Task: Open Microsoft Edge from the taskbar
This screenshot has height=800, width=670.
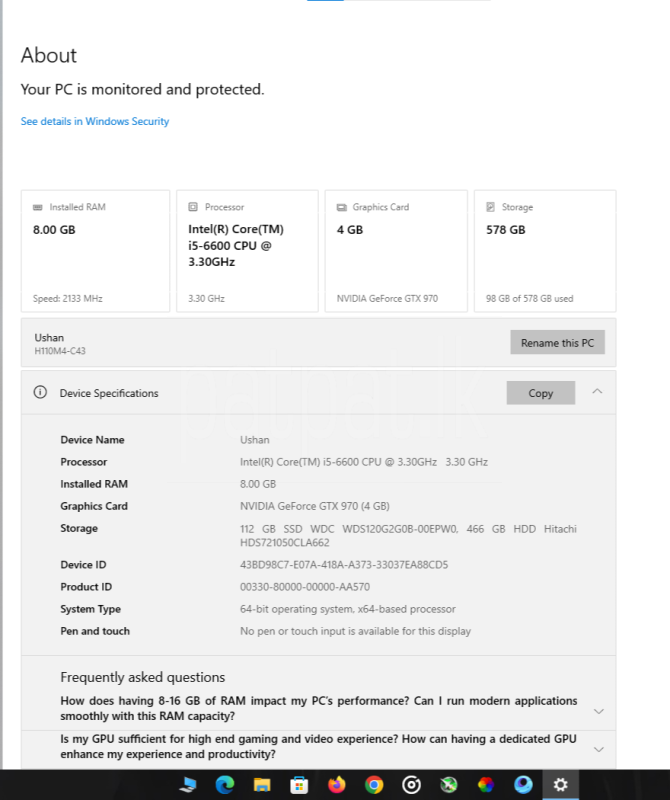Action: point(225,785)
